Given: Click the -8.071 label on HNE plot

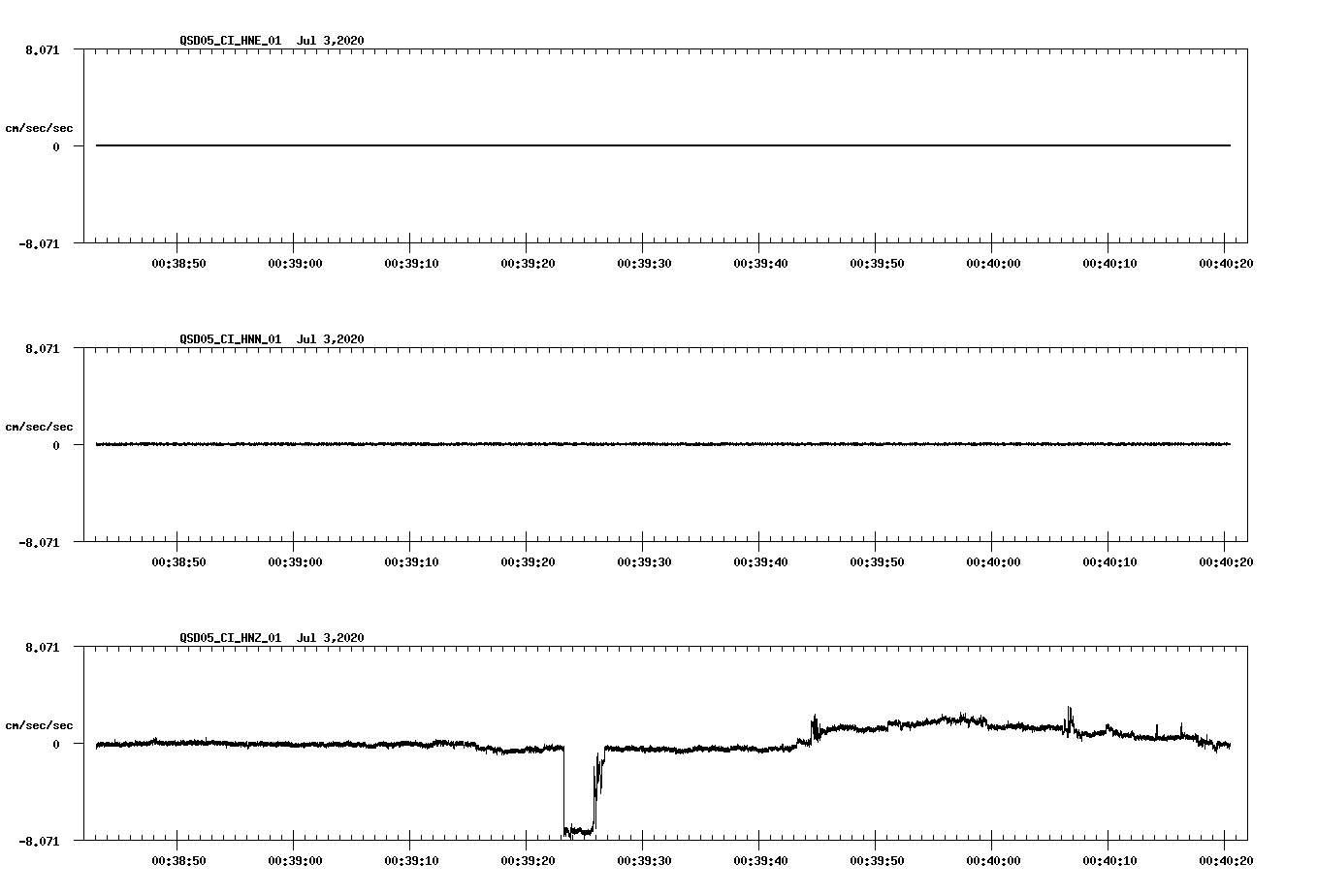Looking at the screenshot, I should point(39,244).
